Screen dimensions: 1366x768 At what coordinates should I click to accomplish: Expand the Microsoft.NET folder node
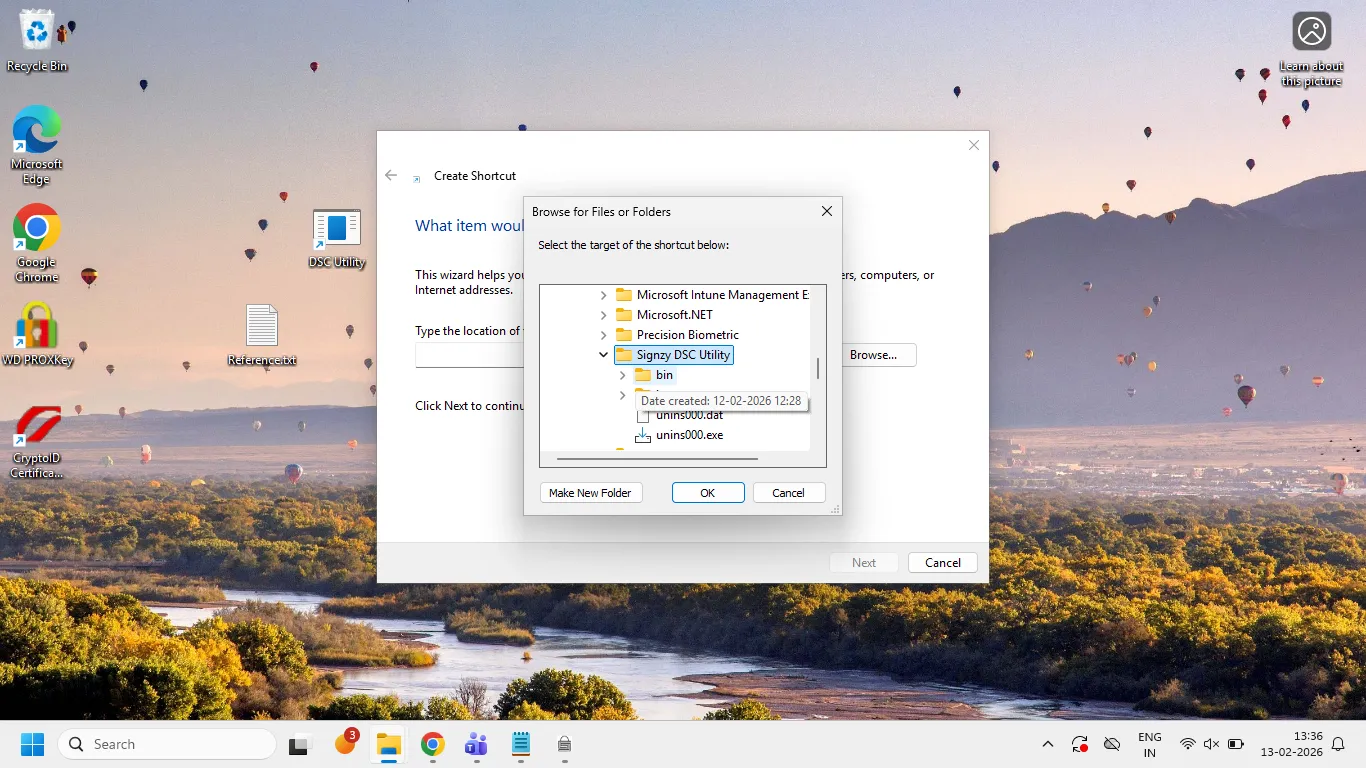pos(603,315)
